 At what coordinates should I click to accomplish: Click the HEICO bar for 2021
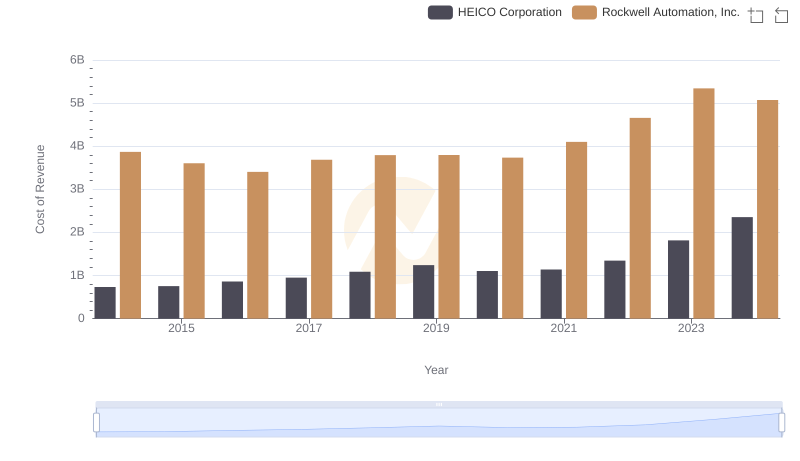click(x=551, y=294)
